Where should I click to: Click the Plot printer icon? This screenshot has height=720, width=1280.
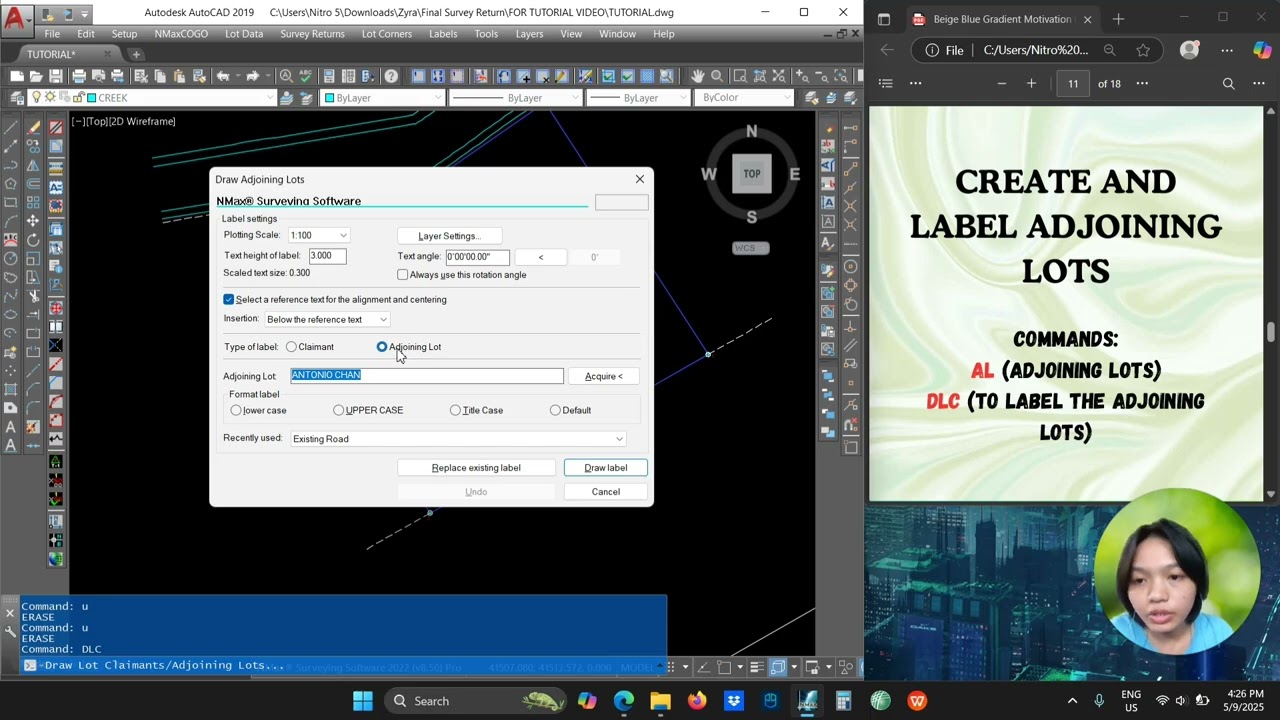click(79, 76)
